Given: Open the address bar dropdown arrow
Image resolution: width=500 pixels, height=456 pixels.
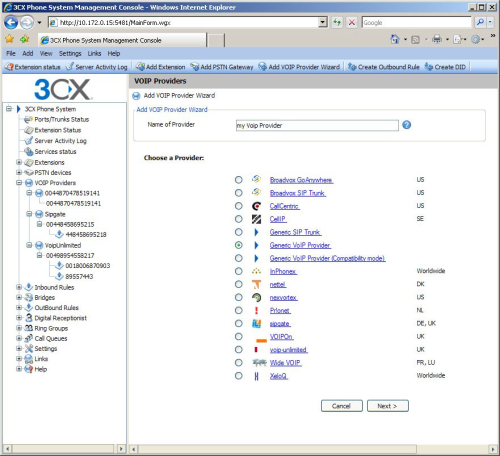Looking at the screenshot, I should click(323, 22).
